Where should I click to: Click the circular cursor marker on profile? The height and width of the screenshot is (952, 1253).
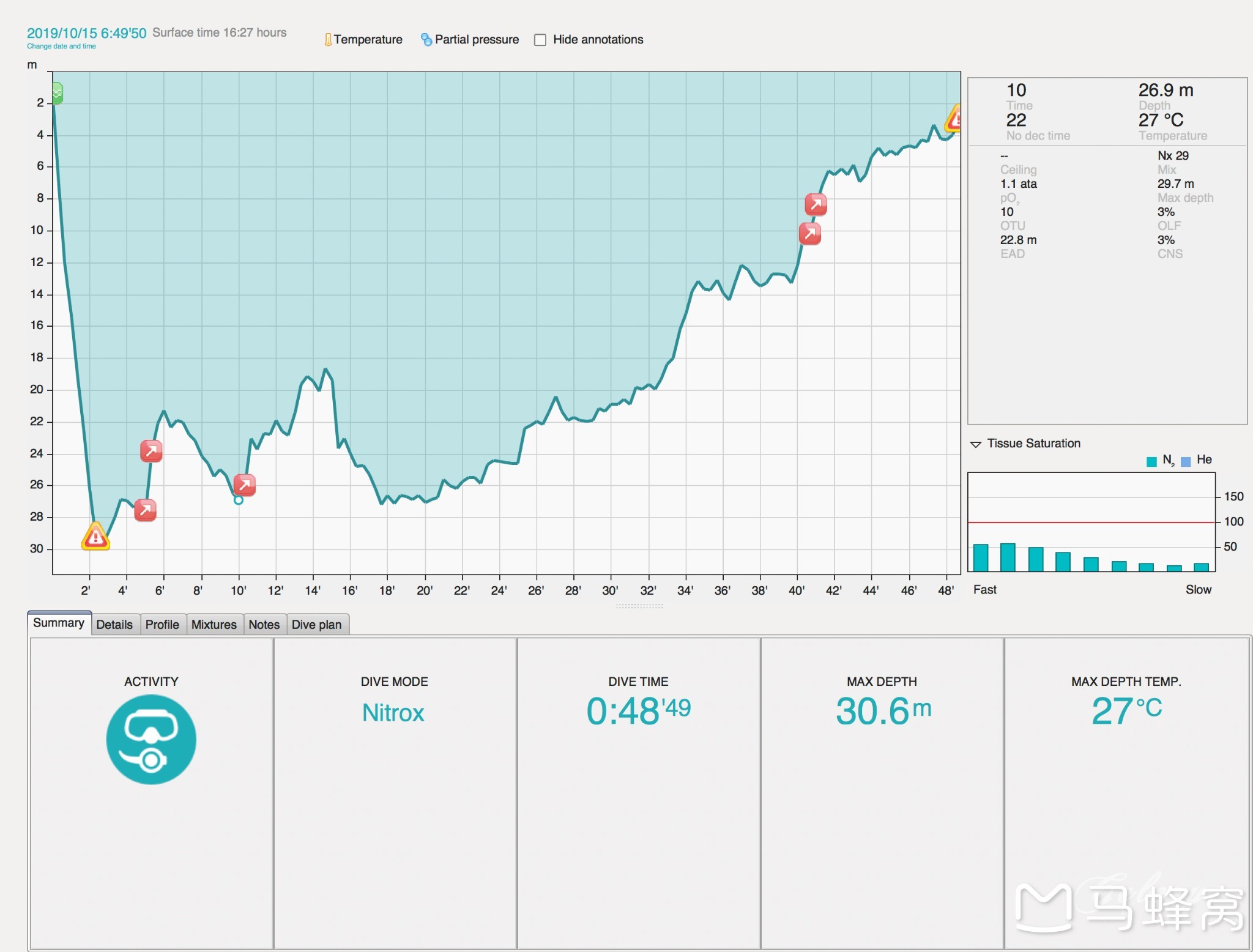click(239, 500)
